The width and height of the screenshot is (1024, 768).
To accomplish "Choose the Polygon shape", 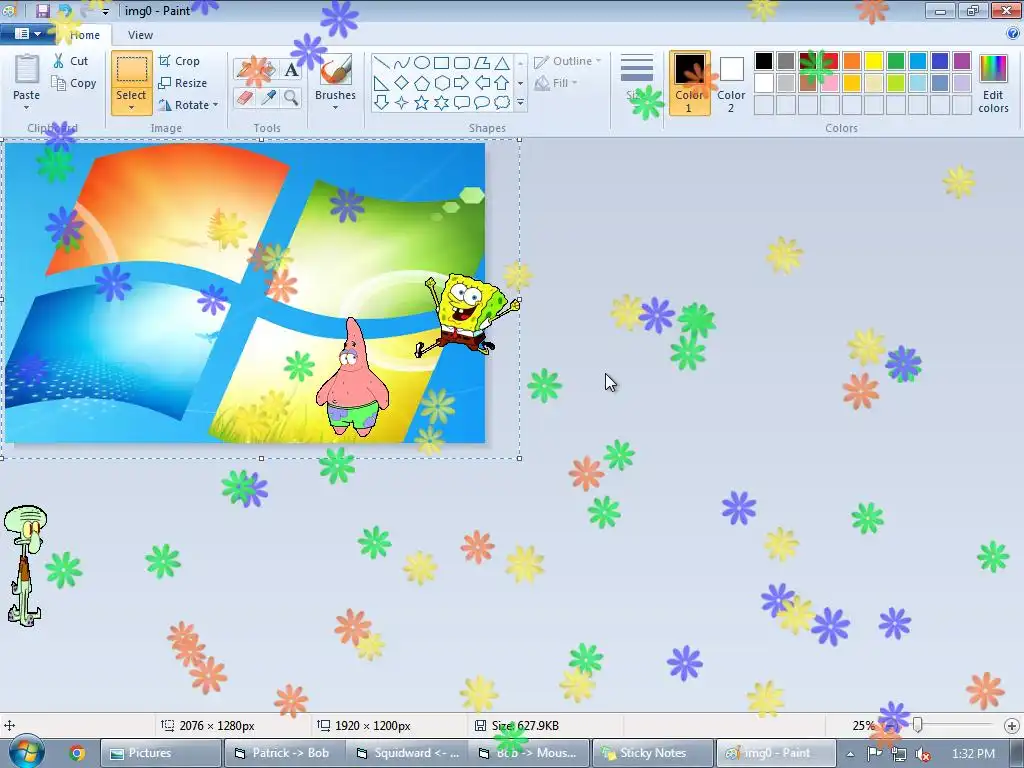I will 482,63.
